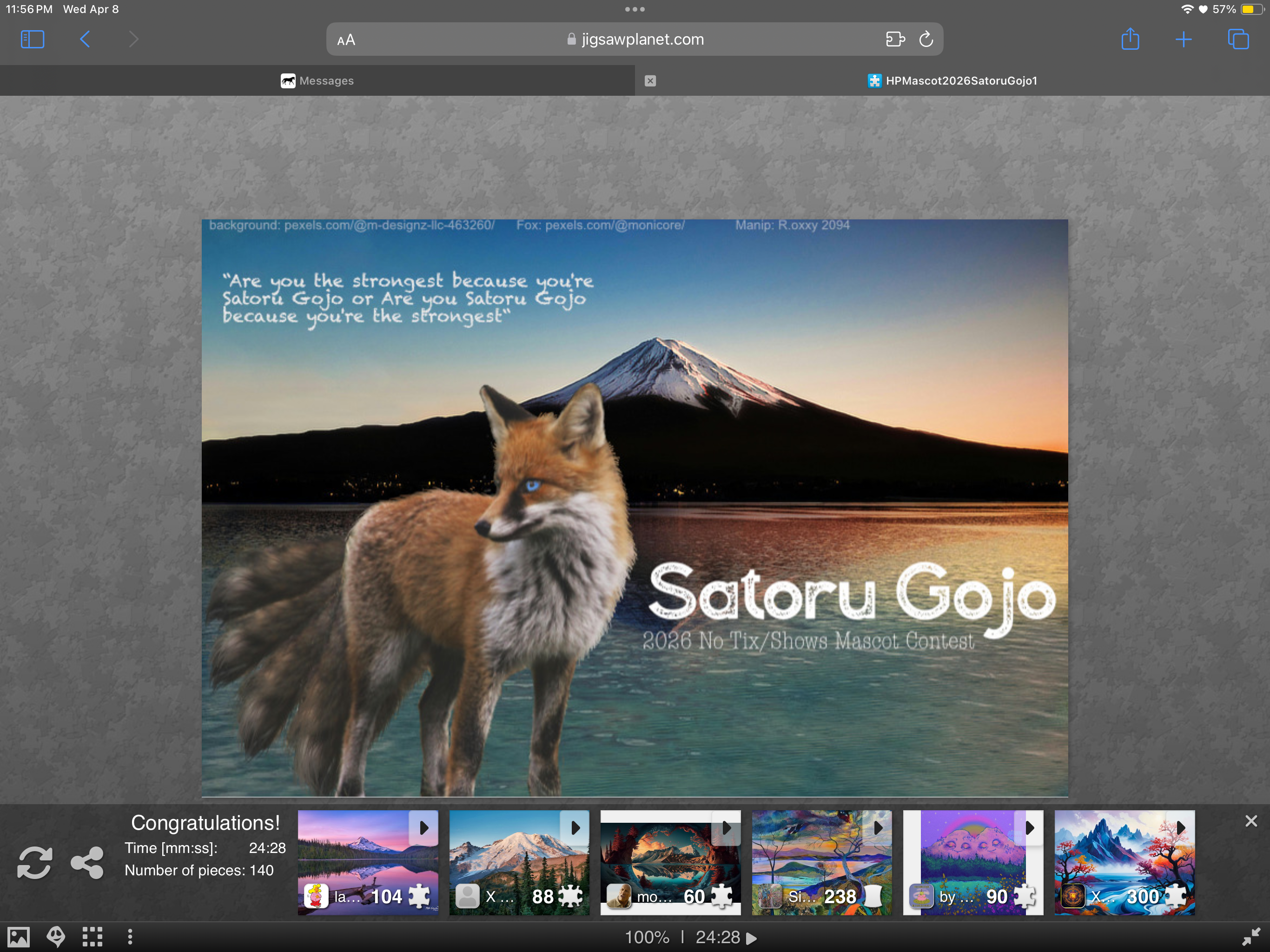
Task: Restart the puzzle with the refresh icon
Action: point(34,862)
